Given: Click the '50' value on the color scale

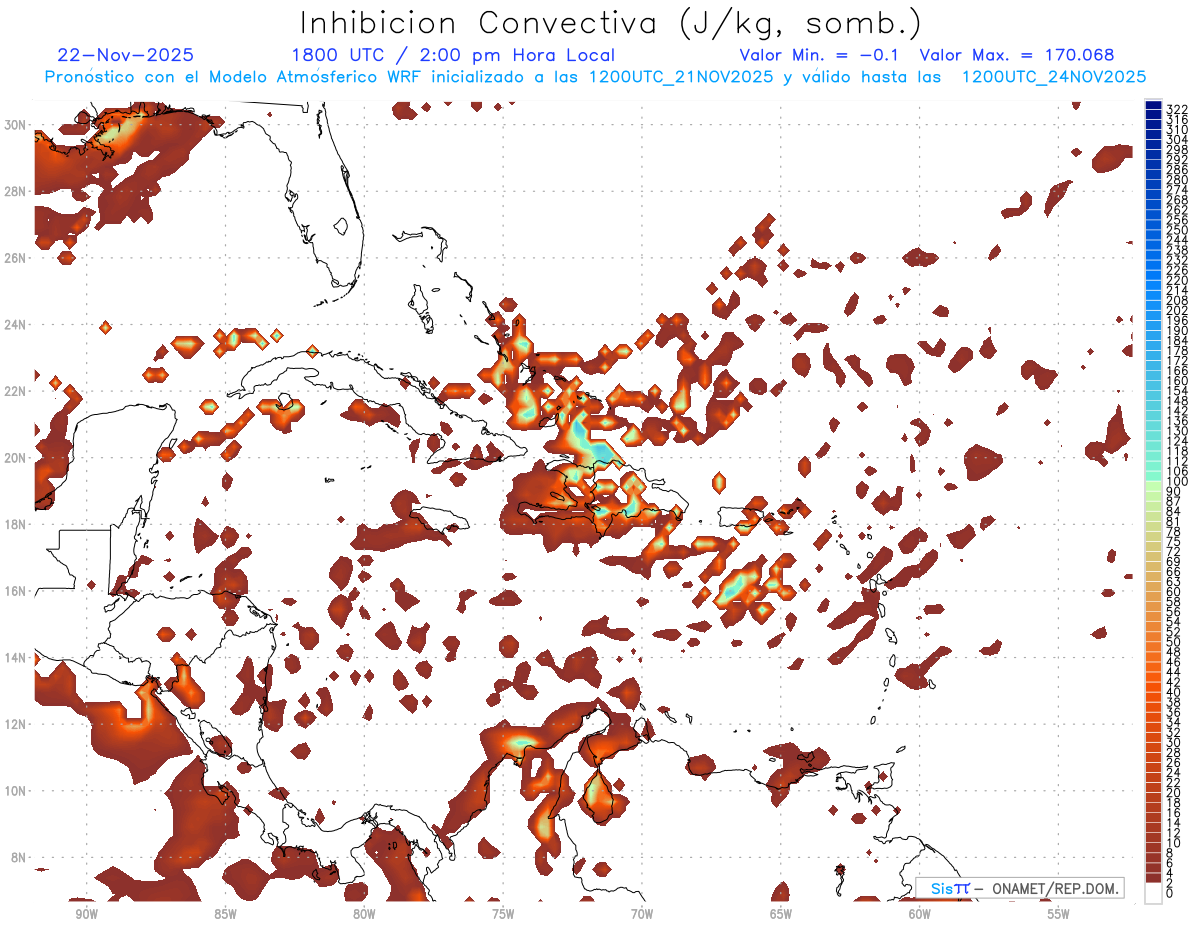Looking at the screenshot, I should [1173, 642].
